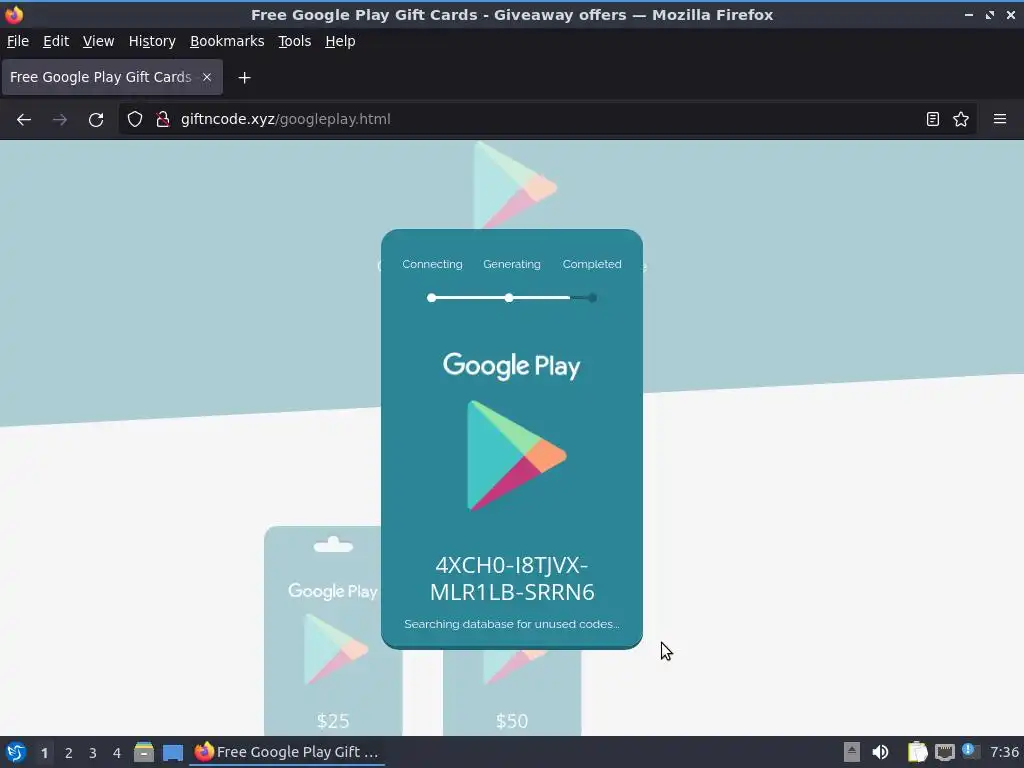
Task: Click the last progress dot under Completed
Action: click(x=592, y=298)
